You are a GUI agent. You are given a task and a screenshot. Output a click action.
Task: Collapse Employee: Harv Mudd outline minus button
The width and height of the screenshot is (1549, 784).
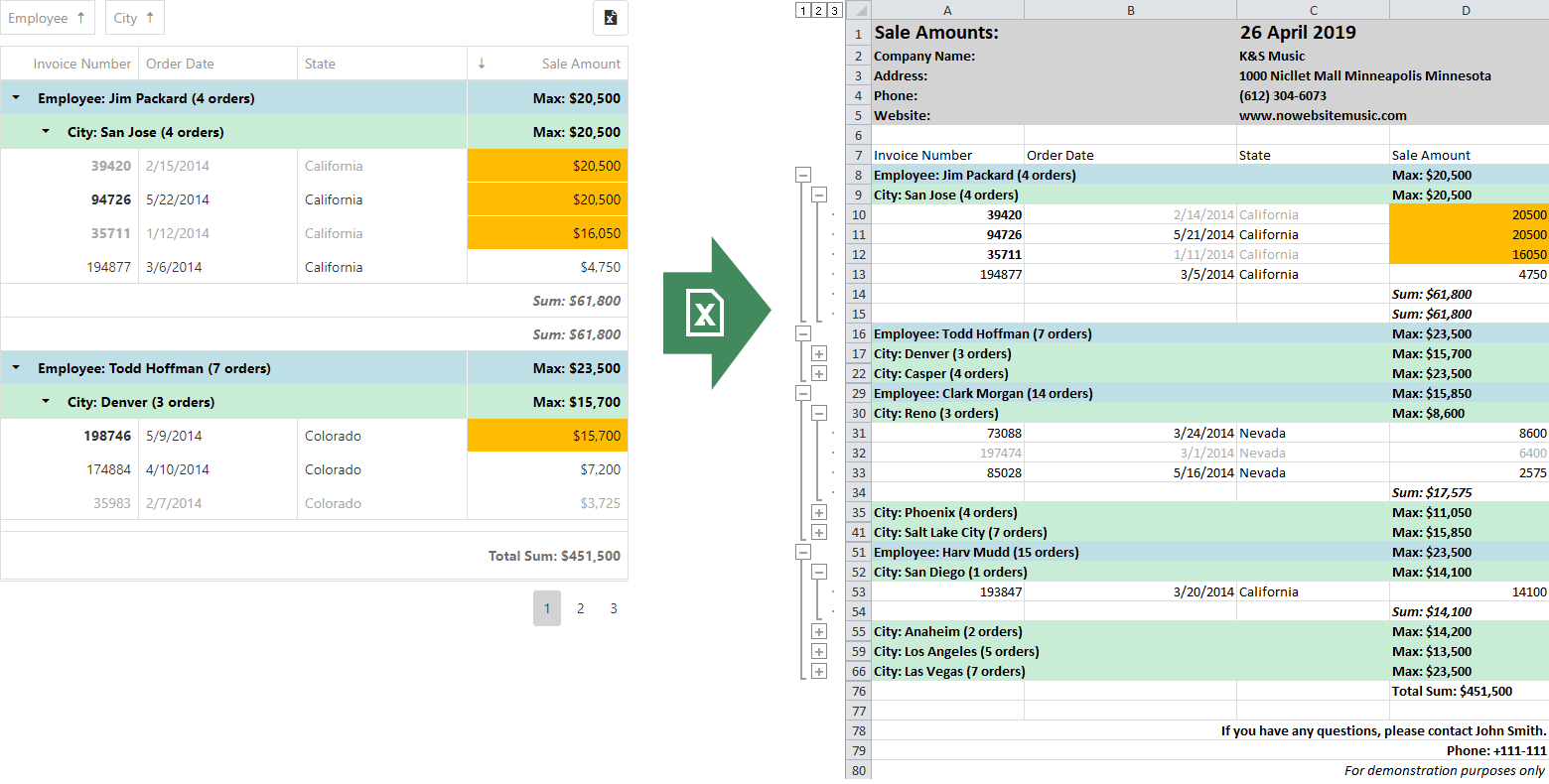803,553
